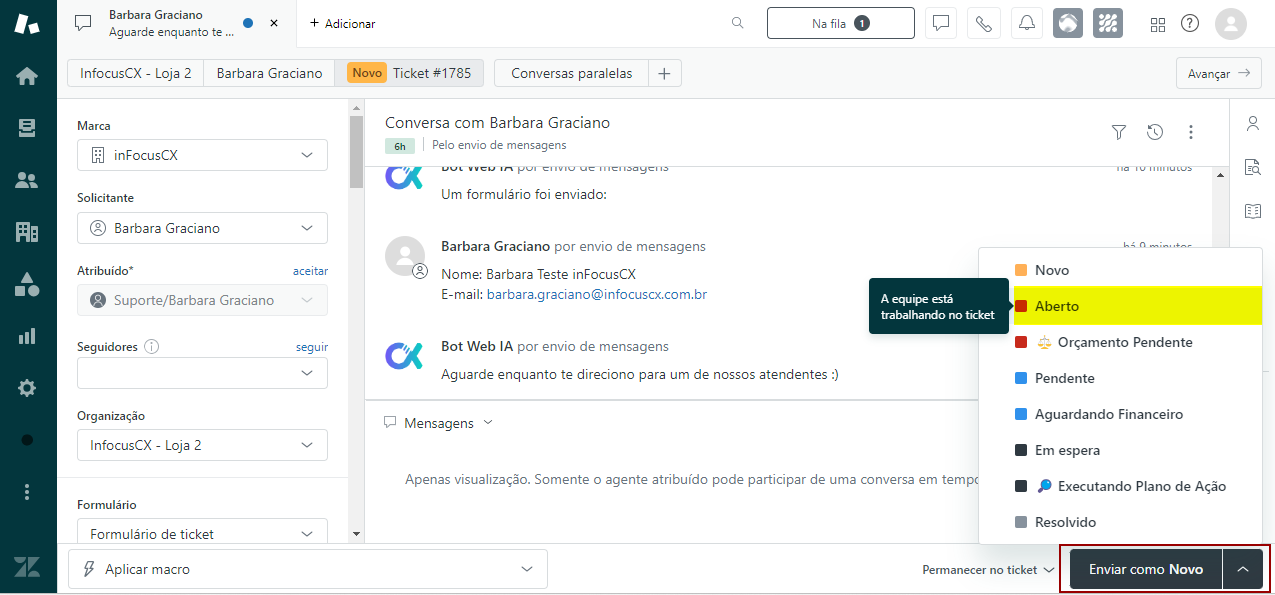
Task: Choose Resolvido status option
Action: click(1065, 522)
